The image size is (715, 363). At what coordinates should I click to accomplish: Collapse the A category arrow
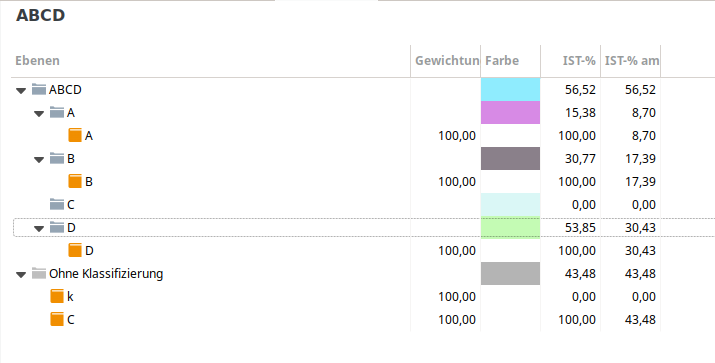[39, 113]
